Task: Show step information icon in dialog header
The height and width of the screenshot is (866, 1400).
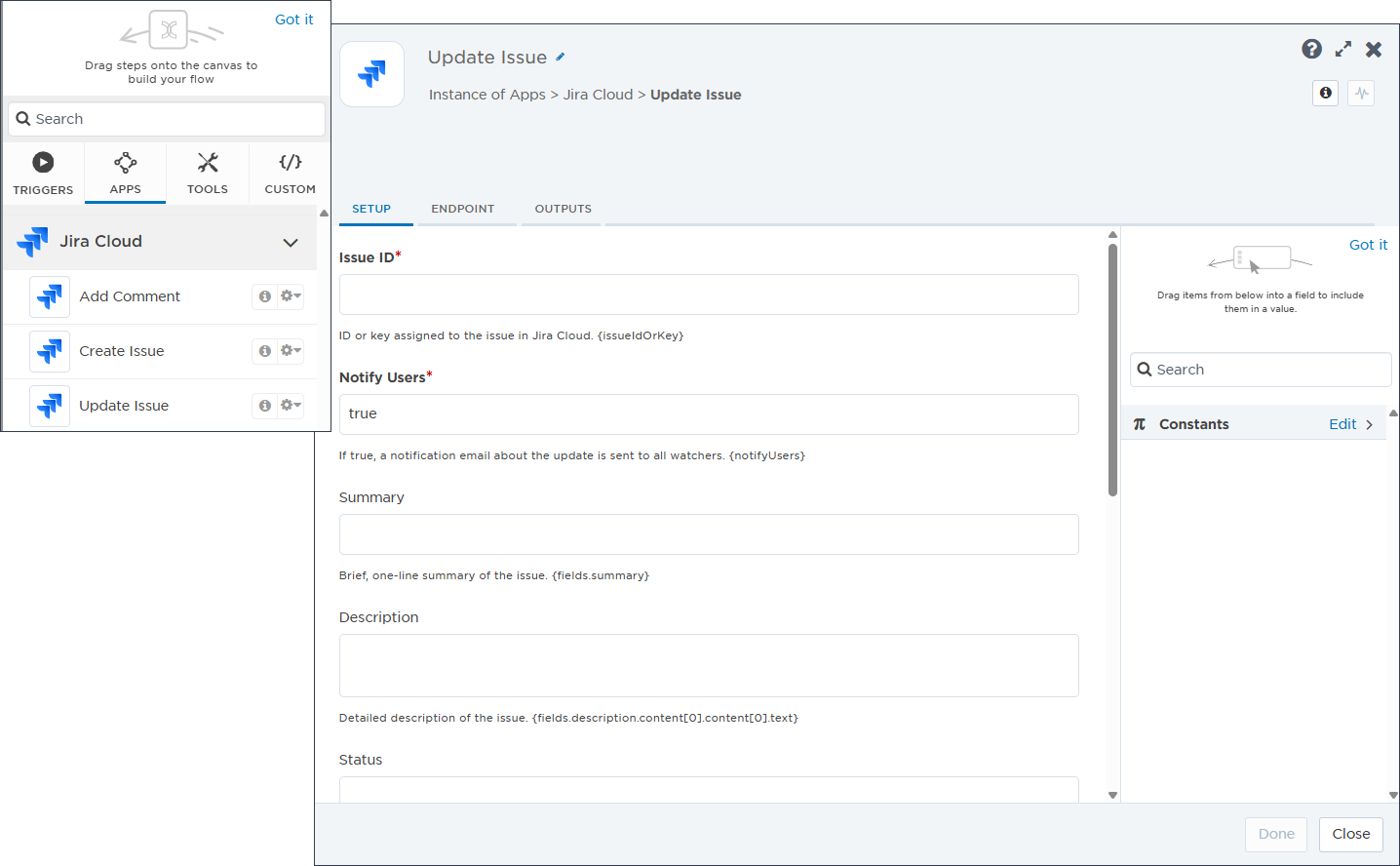Action: 1326,94
